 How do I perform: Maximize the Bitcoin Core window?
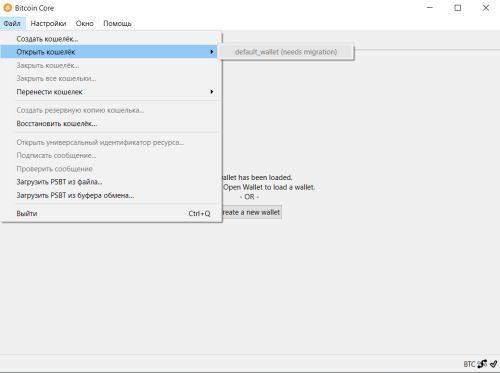pyautogui.click(x=458, y=8)
